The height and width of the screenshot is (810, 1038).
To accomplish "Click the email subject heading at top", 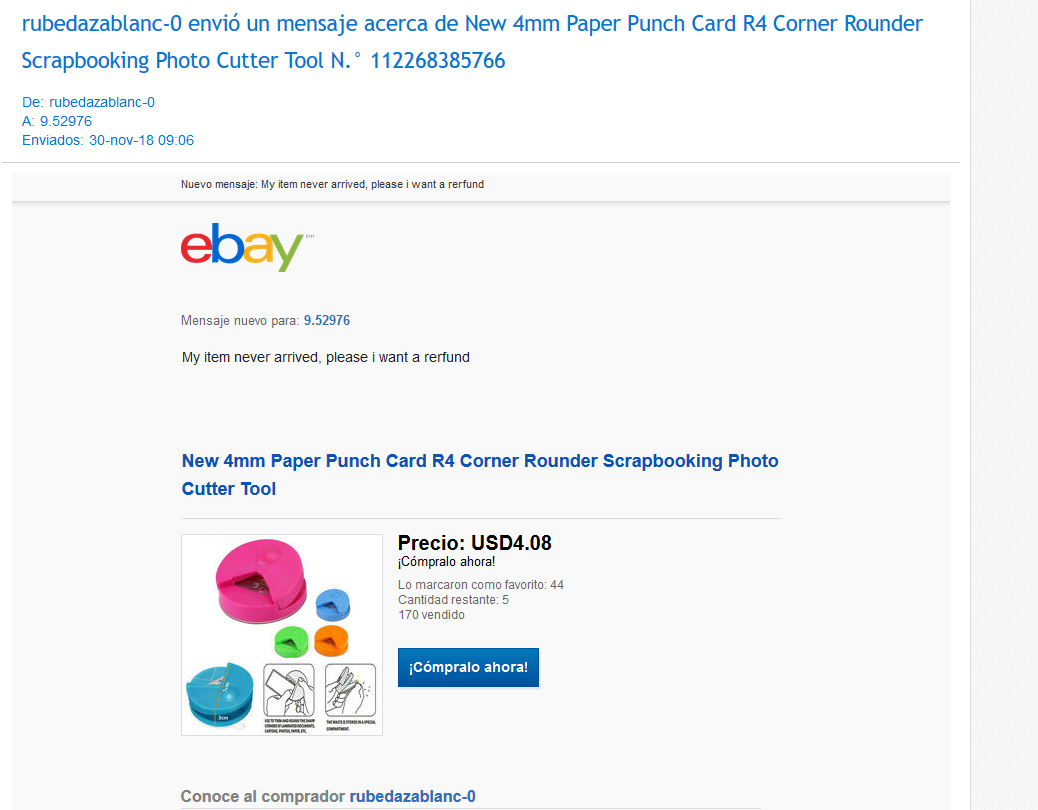I will click(x=472, y=42).
